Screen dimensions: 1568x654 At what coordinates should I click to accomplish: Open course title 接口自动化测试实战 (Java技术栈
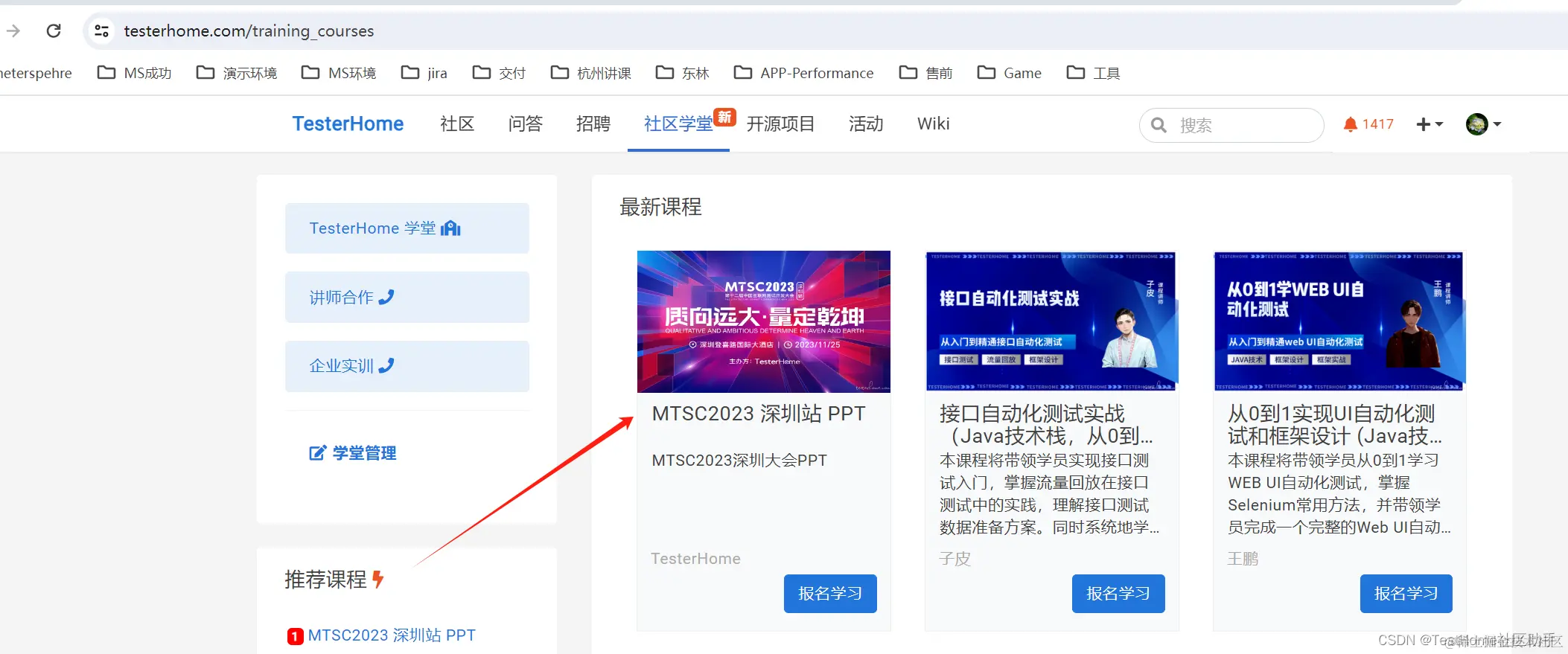[x=1046, y=425]
